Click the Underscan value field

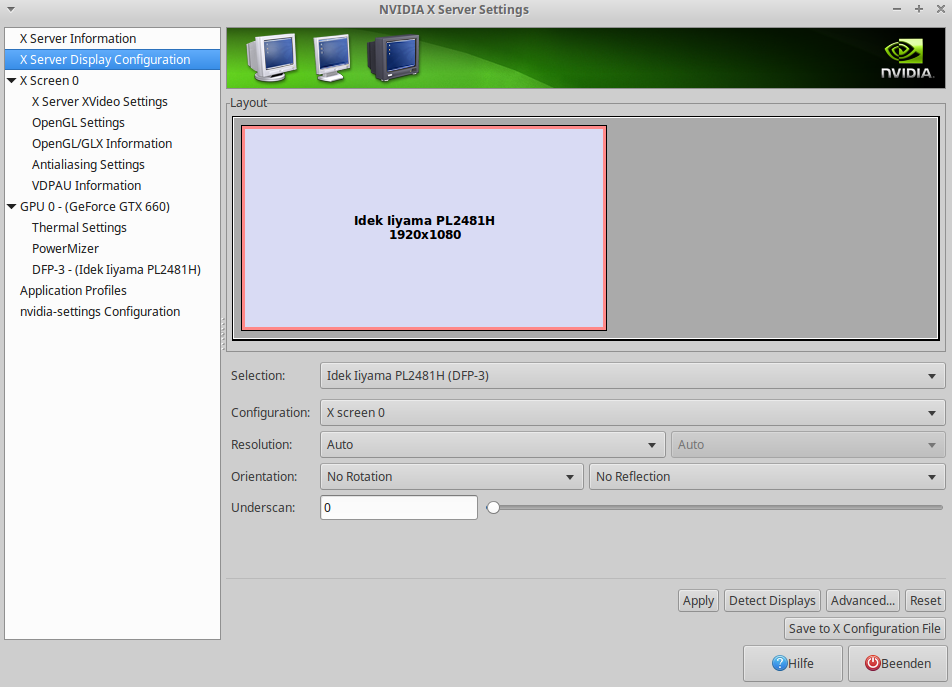[399, 507]
